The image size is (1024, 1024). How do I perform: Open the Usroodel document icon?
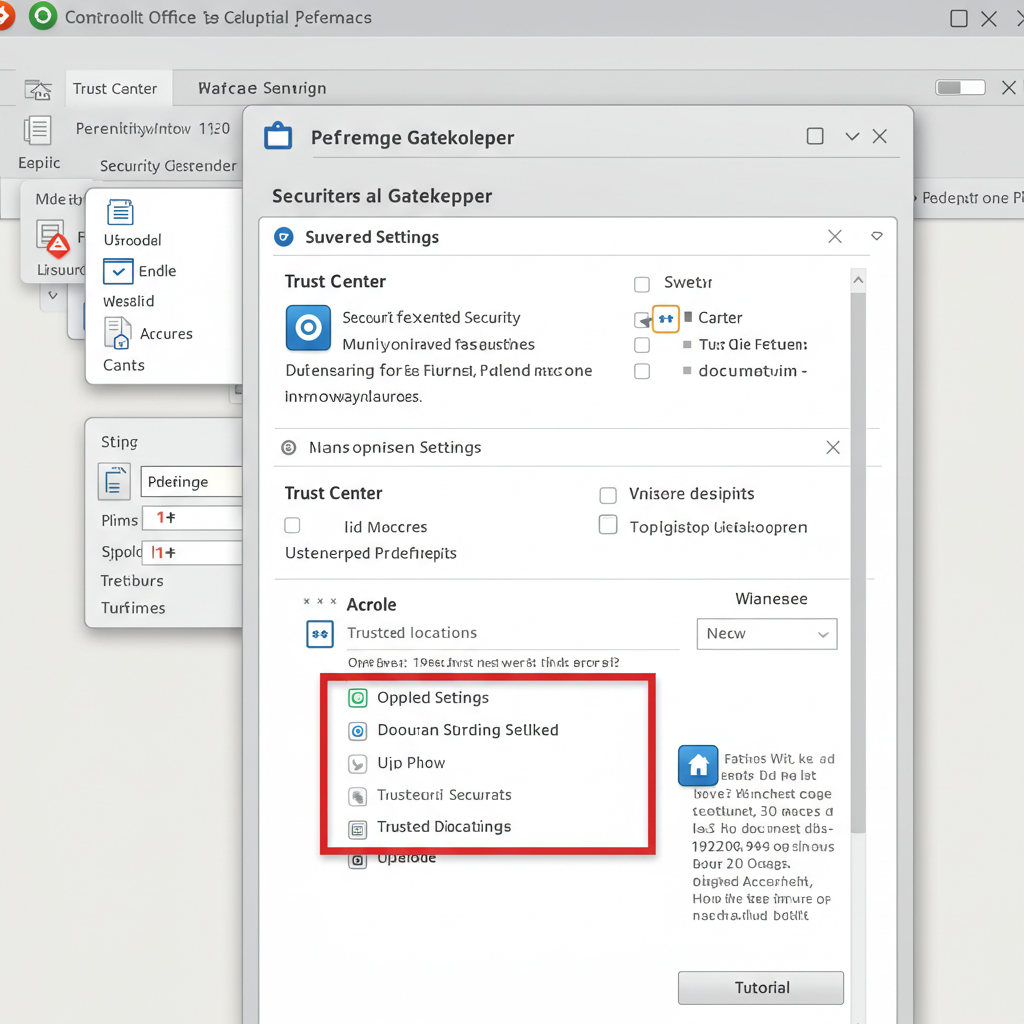point(120,212)
